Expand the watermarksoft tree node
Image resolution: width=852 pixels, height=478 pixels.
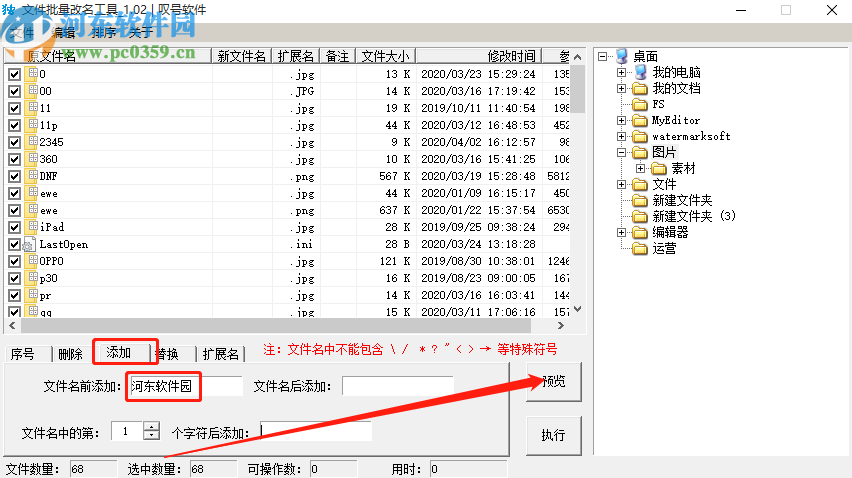point(621,136)
